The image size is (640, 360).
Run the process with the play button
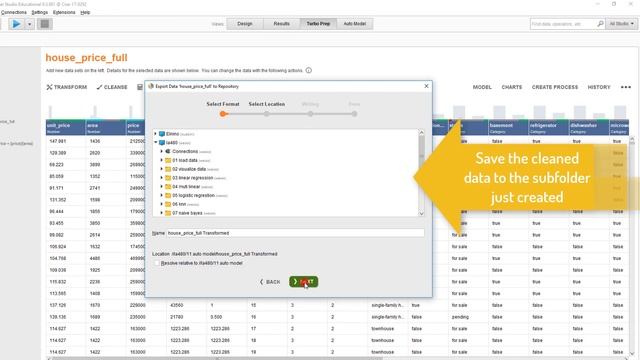coord(16,24)
